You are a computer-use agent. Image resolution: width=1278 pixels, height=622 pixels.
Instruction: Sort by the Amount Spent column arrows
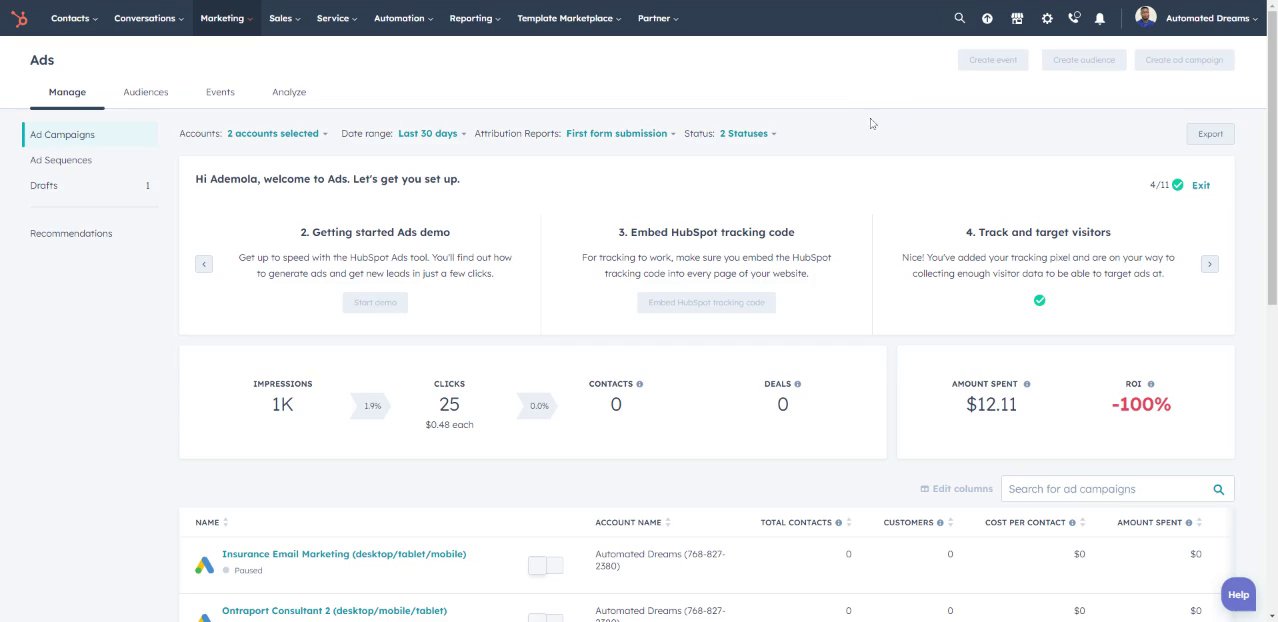tap(1199, 522)
